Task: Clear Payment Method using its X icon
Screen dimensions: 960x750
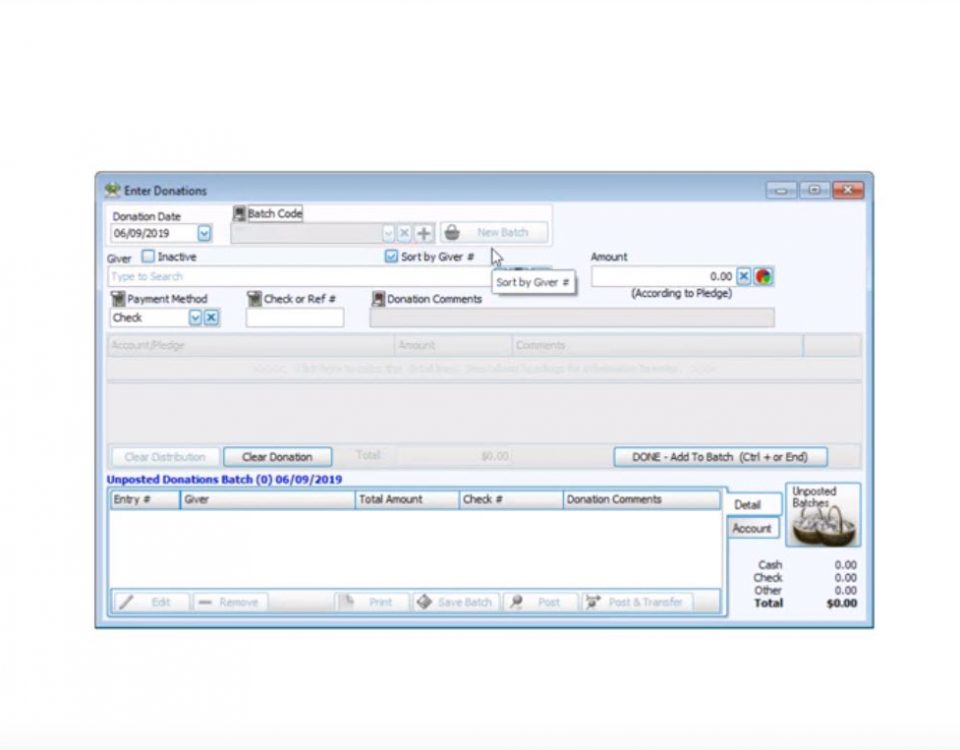Action: (212, 318)
